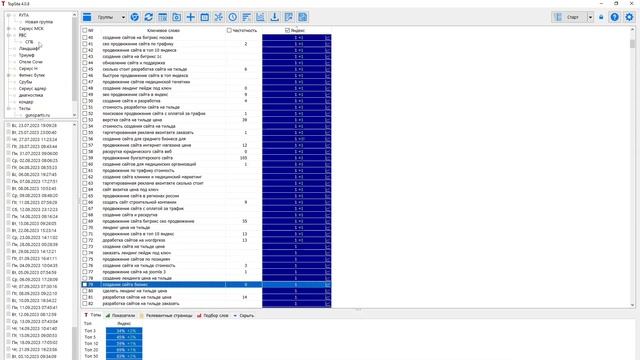Click the blue Яндекс cell for row 57
Image resolution: width=640 pixels, height=360 pixels.
click(297, 145)
